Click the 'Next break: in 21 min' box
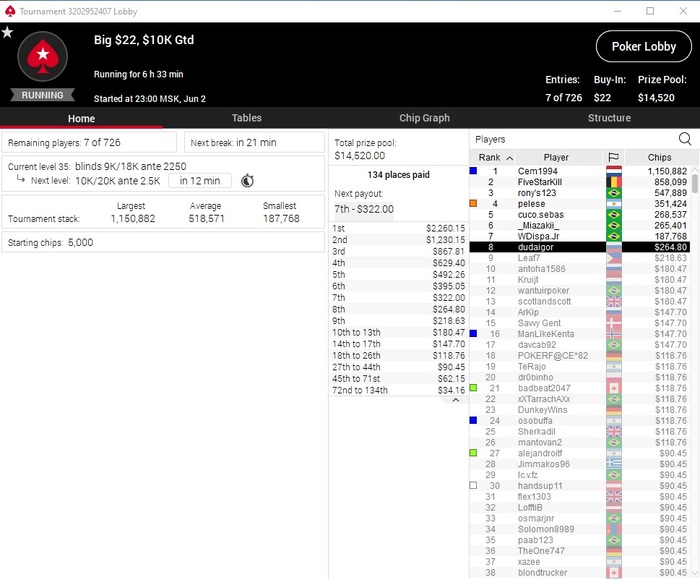This screenshot has height=580, width=700. point(254,142)
